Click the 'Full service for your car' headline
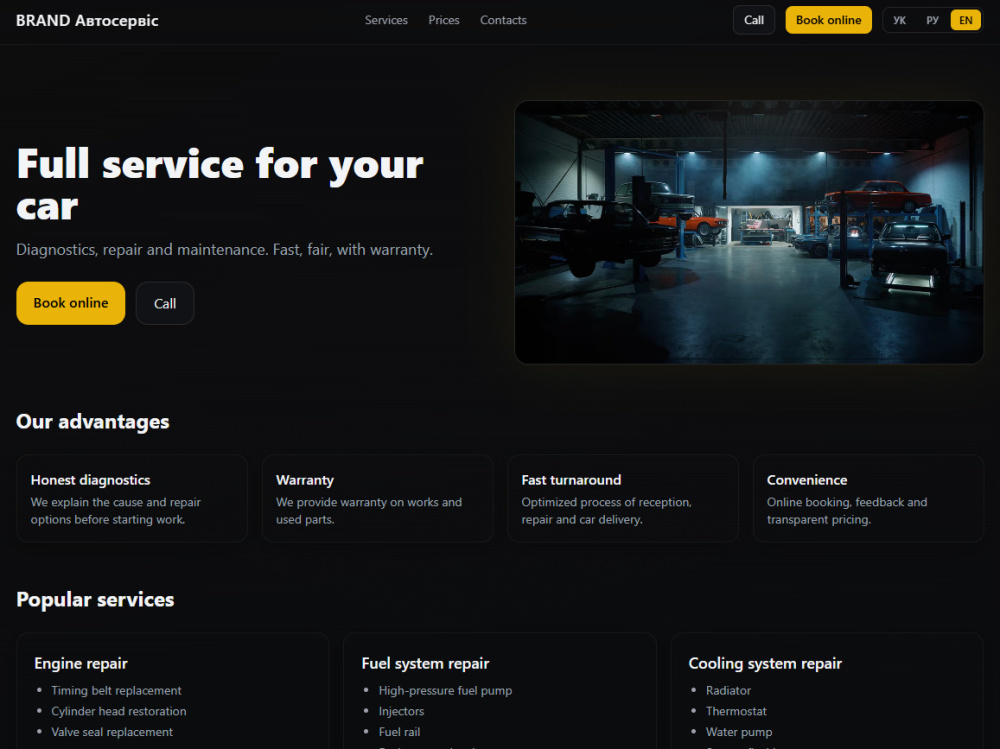This screenshot has width=1000, height=749. [x=220, y=184]
